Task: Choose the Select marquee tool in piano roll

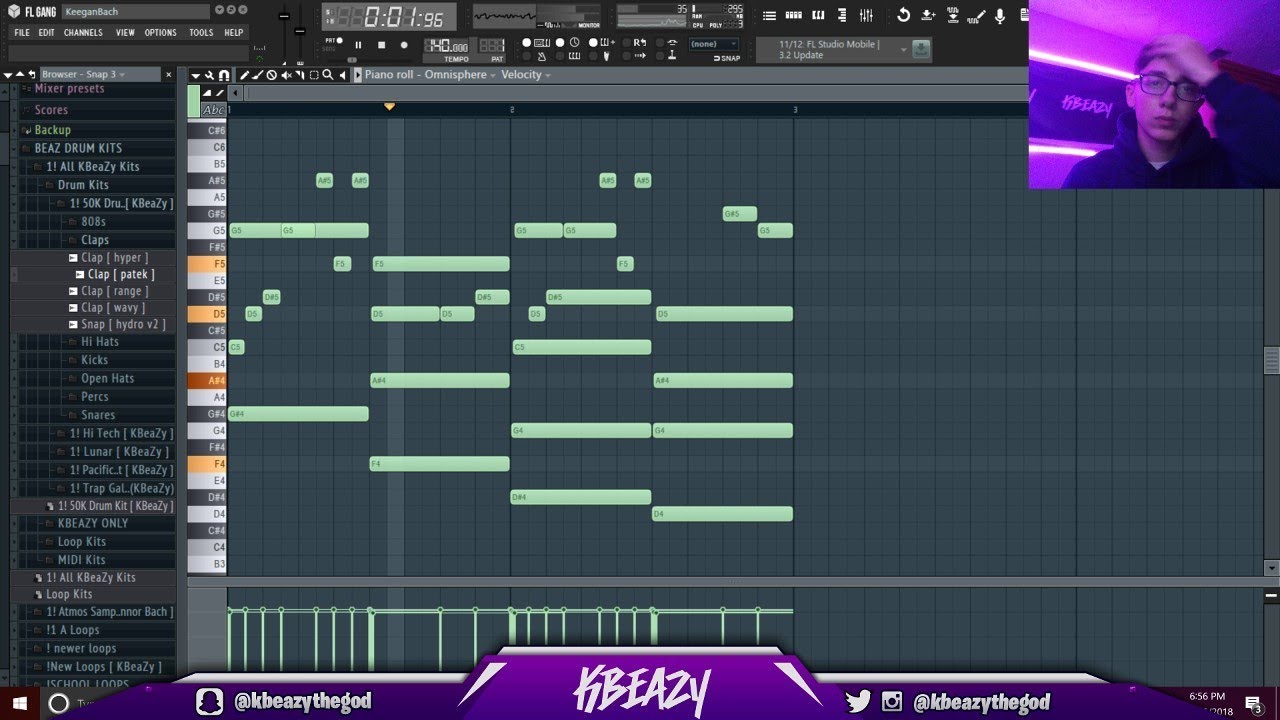Action: pos(314,75)
